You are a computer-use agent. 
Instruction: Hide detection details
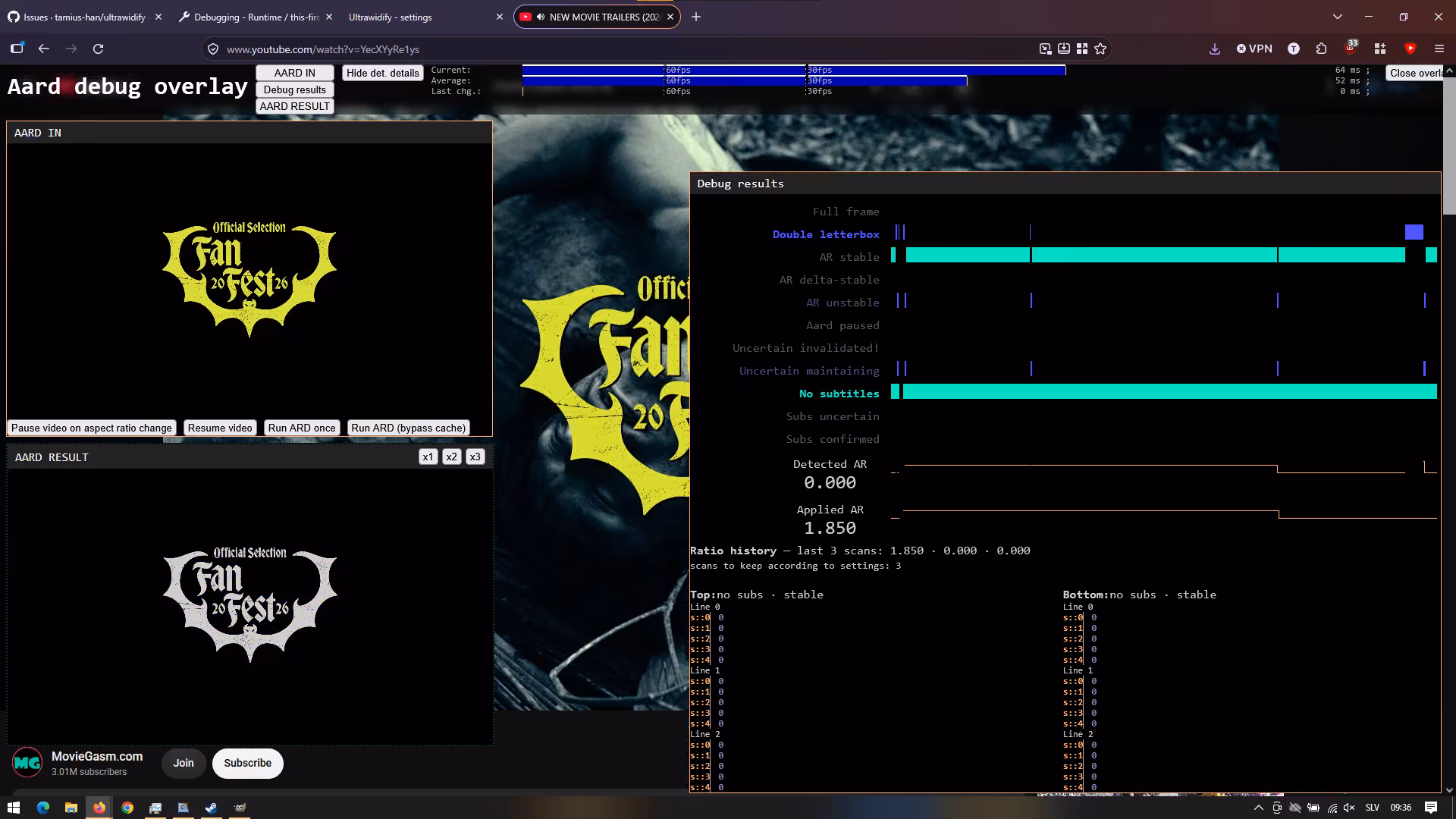[382, 73]
